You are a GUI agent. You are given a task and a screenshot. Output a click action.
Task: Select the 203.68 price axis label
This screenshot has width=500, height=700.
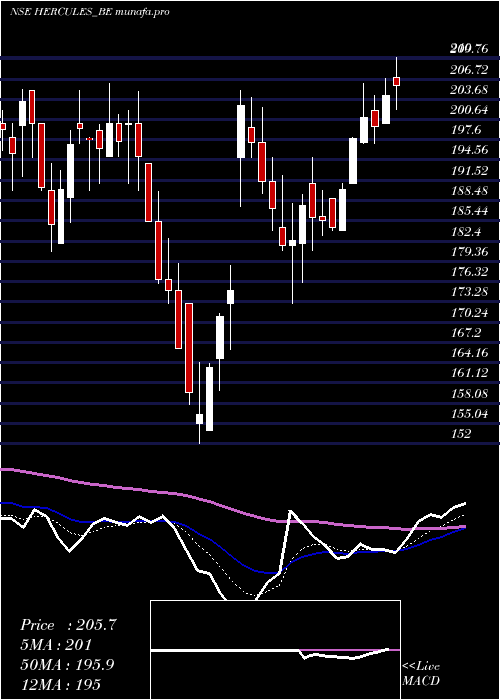tap(469, 90)
